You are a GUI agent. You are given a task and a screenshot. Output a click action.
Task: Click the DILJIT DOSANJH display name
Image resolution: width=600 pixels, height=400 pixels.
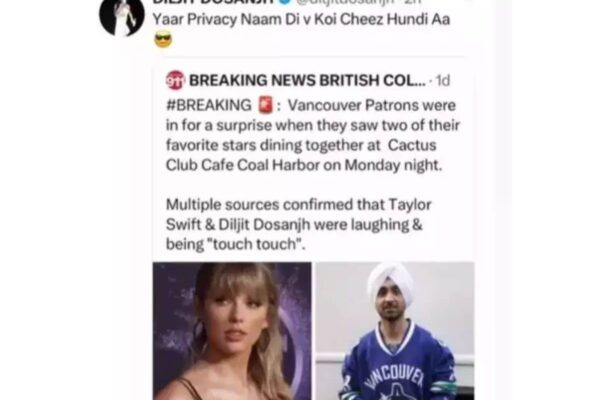214,2
